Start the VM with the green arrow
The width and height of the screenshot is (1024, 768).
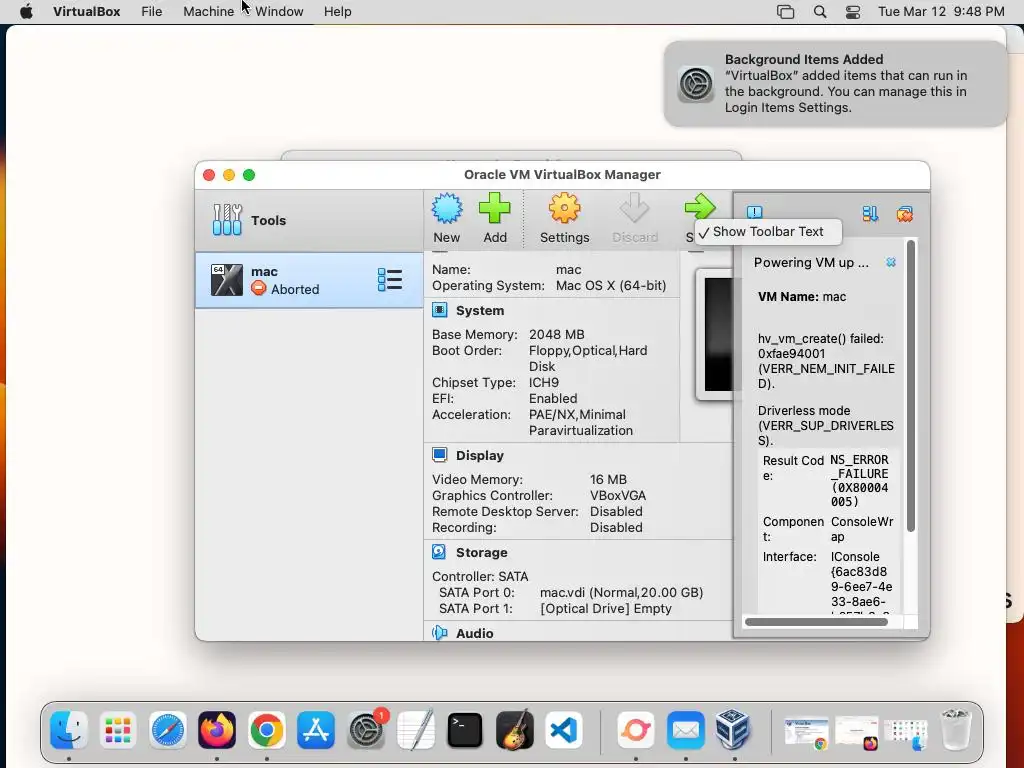tap(700, 208)
